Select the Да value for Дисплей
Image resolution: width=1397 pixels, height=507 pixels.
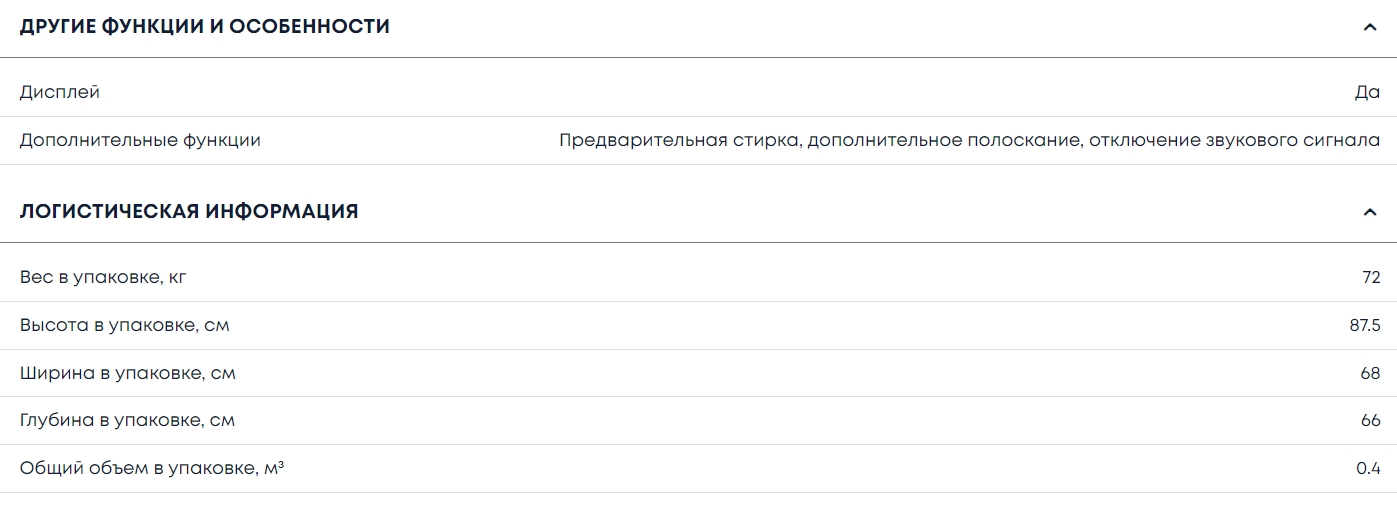tap(1367, 92)
